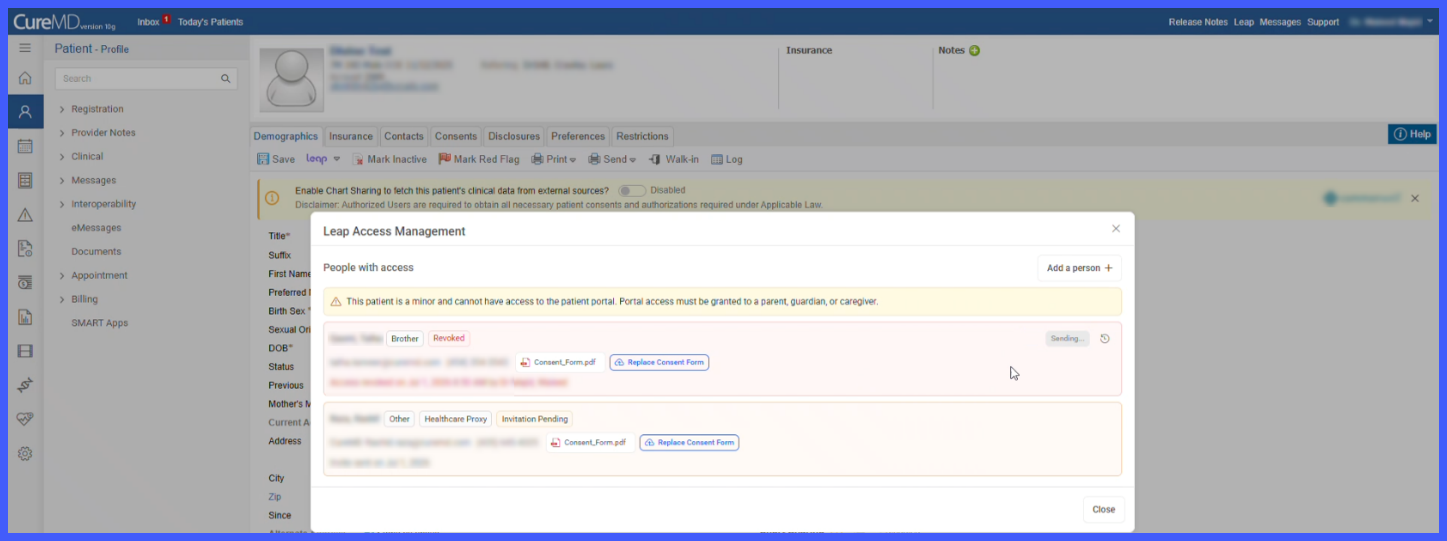Click the hamburger menu icon
The height and width of the screenshot is (541, 1447).
(25, 48)
